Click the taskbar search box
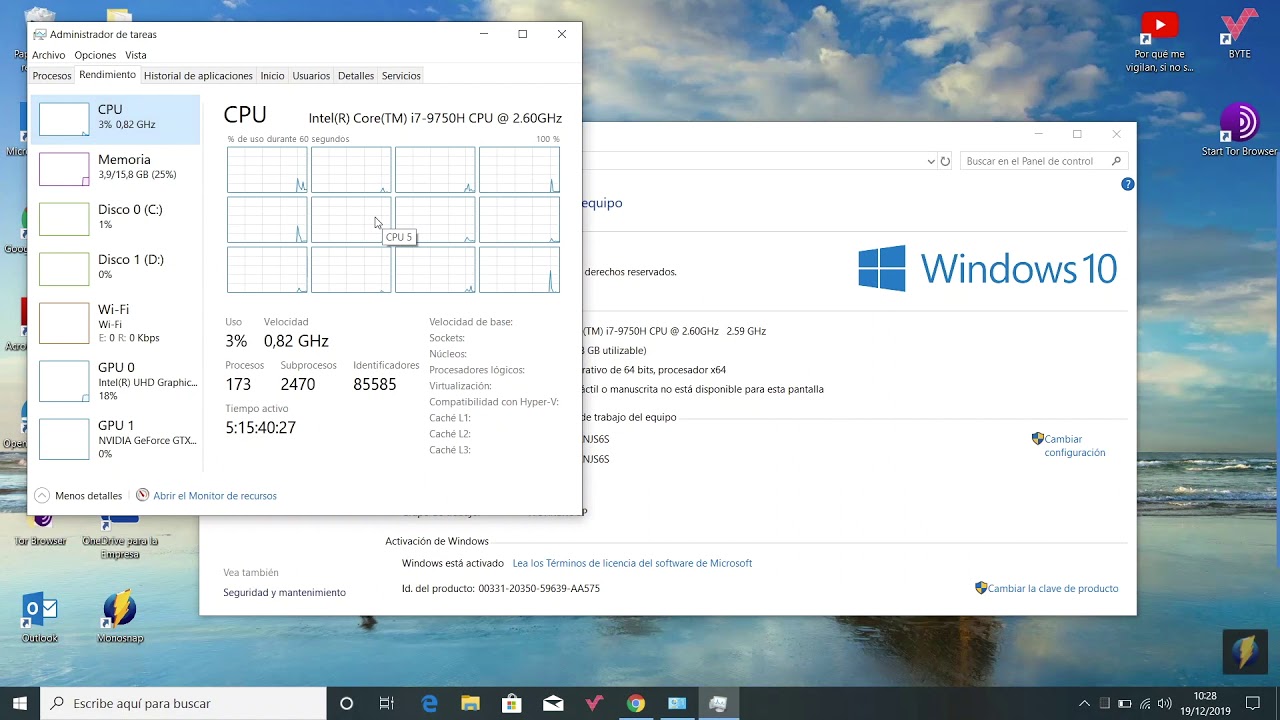The width and height of the screenshot is (1280, 720). (x=184, y=703)
